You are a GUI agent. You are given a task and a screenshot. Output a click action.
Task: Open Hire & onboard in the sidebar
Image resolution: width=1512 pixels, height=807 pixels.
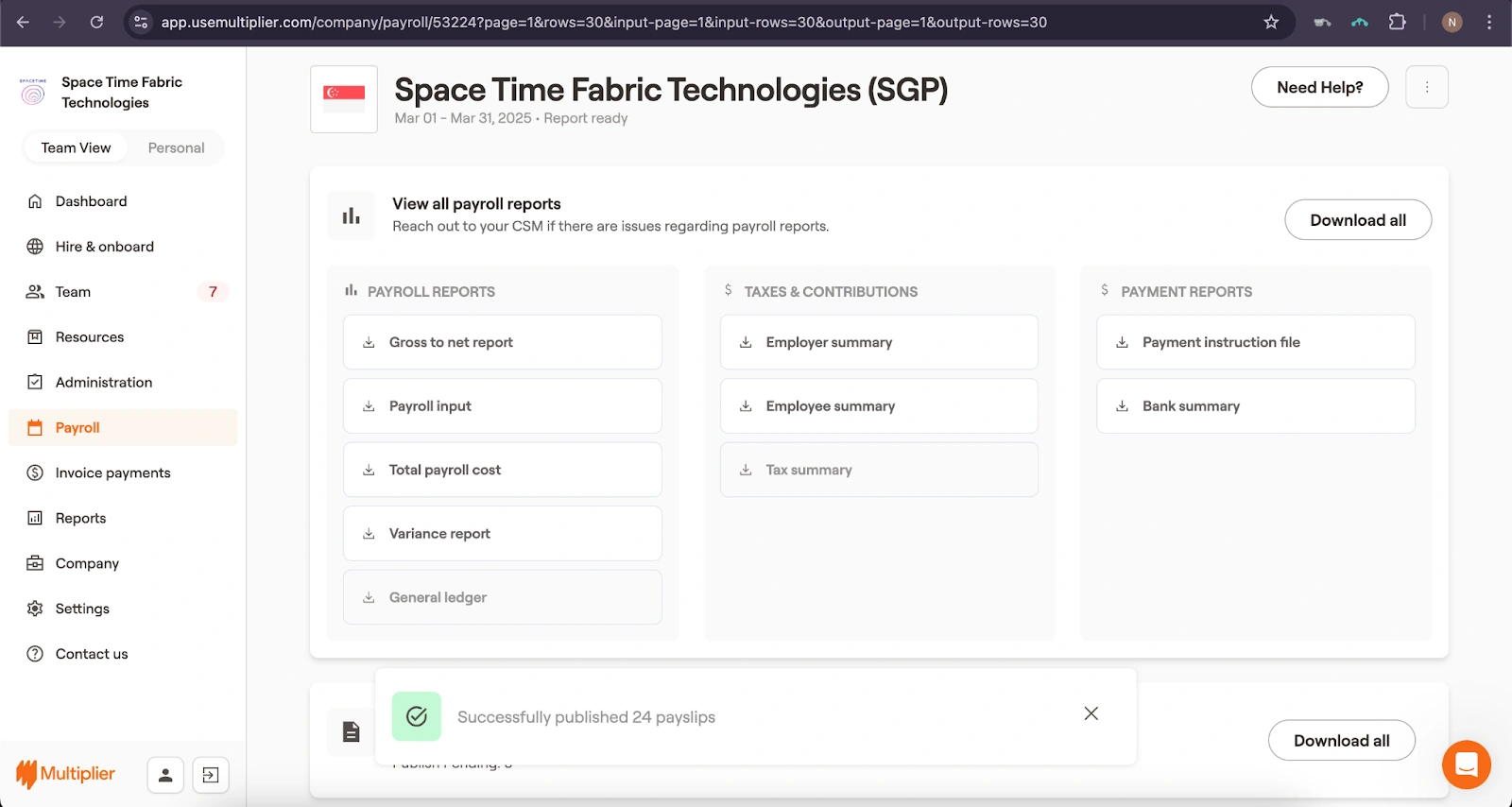click(x=123, y=247)
